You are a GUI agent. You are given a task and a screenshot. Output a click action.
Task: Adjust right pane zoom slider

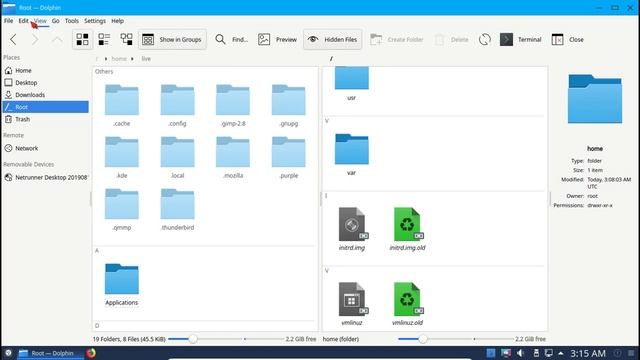423,339
